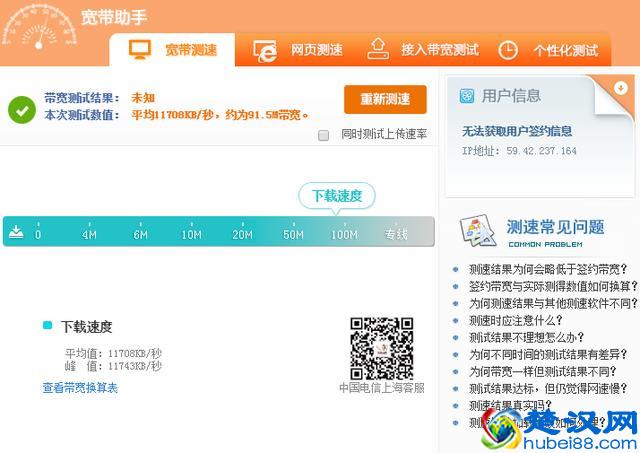This screenshot has width=640, height=453.
Task: Switch to the 个性化测试 tab
Action: pyautogui.click(x=548, y=51)
